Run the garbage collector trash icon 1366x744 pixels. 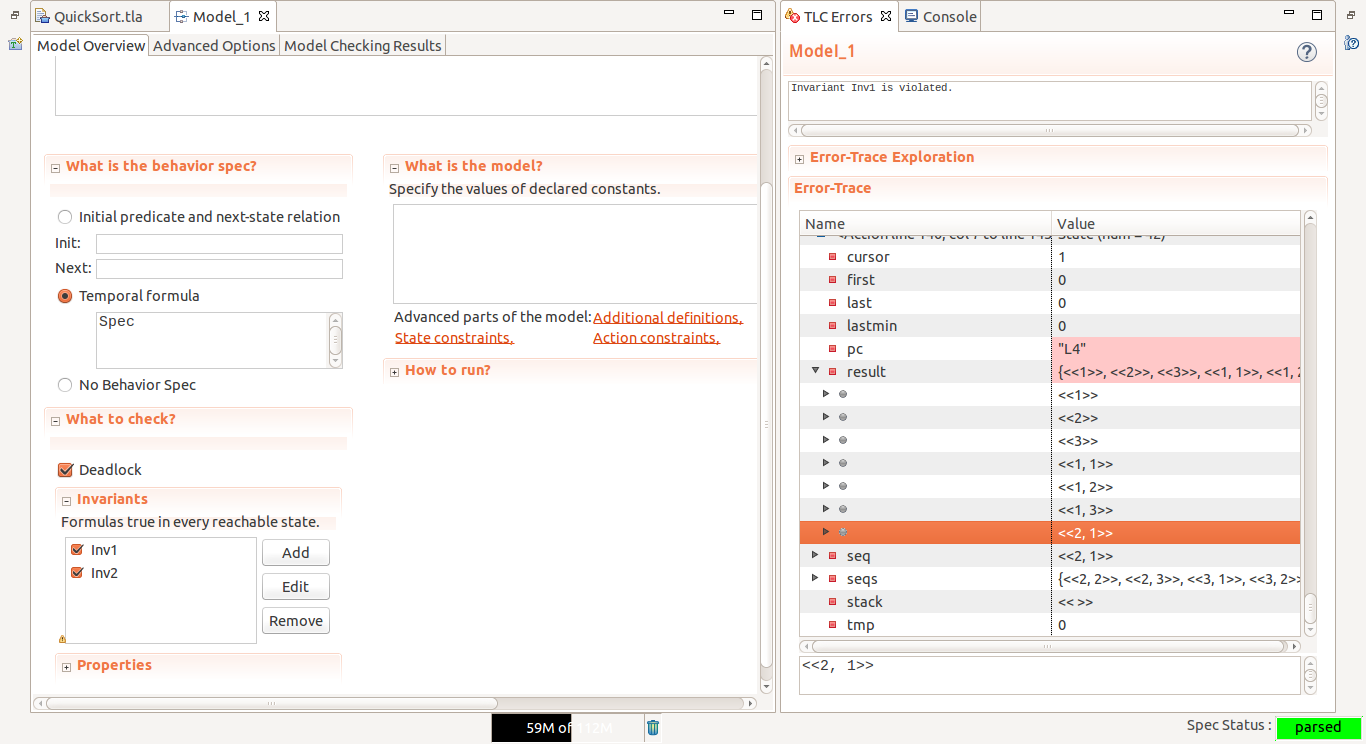point(653,727)
